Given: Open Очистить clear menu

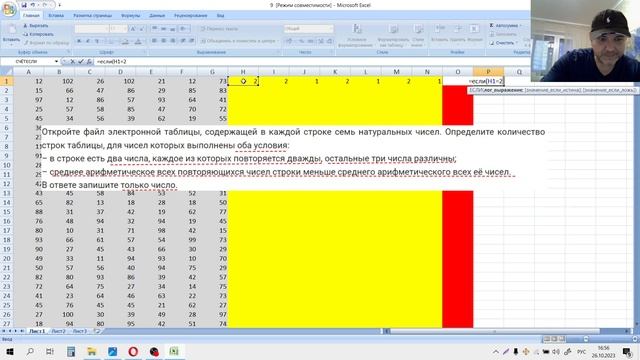Looking at the screenshot, I should pos(504,42).
